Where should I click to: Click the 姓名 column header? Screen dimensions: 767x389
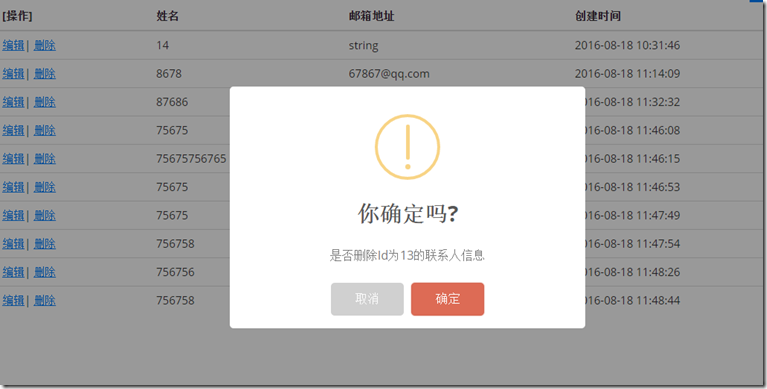click(167, 16)
